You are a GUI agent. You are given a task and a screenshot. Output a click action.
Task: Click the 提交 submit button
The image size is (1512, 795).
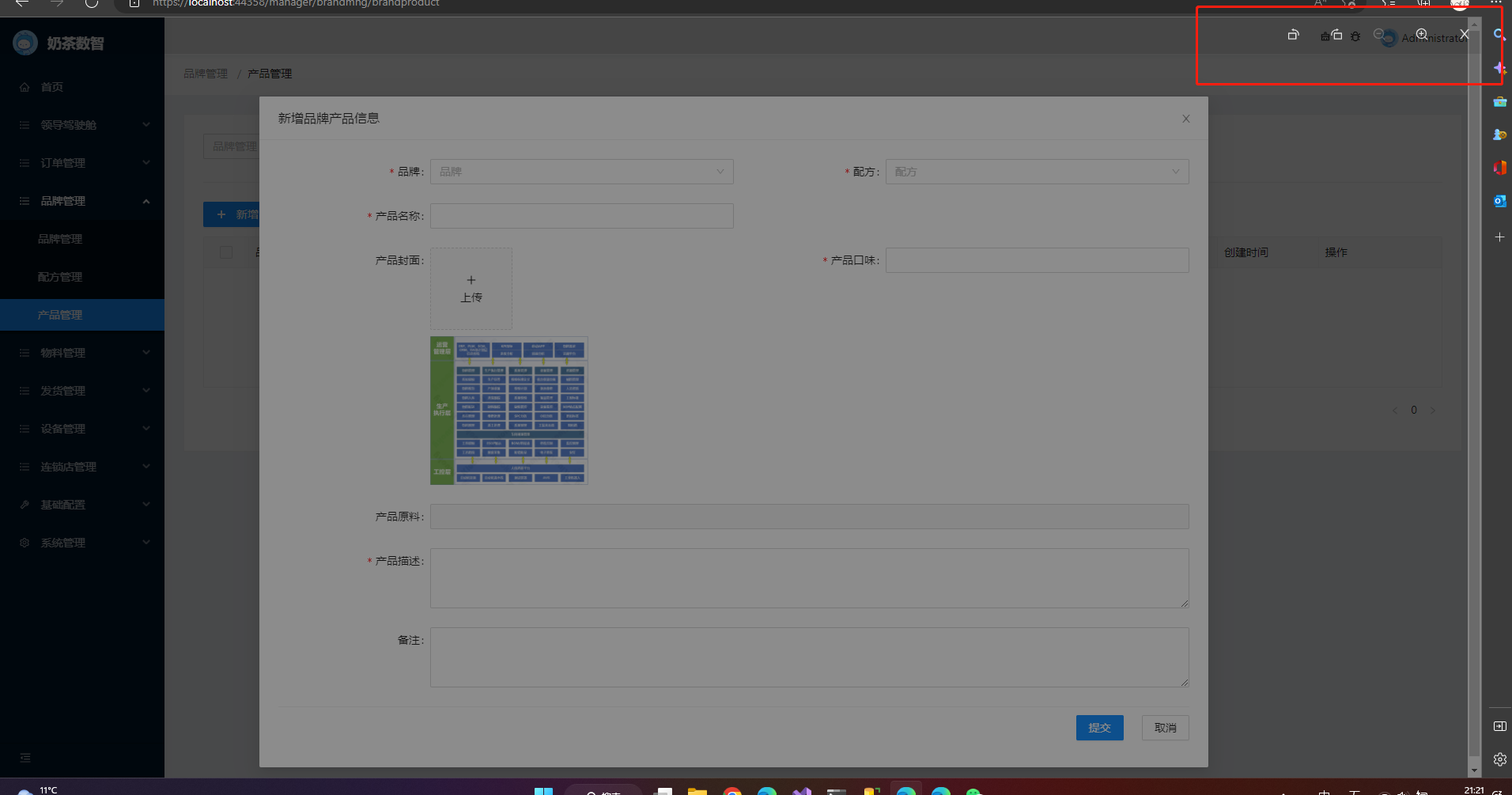pyautogui.click(x=1099, y=727)
